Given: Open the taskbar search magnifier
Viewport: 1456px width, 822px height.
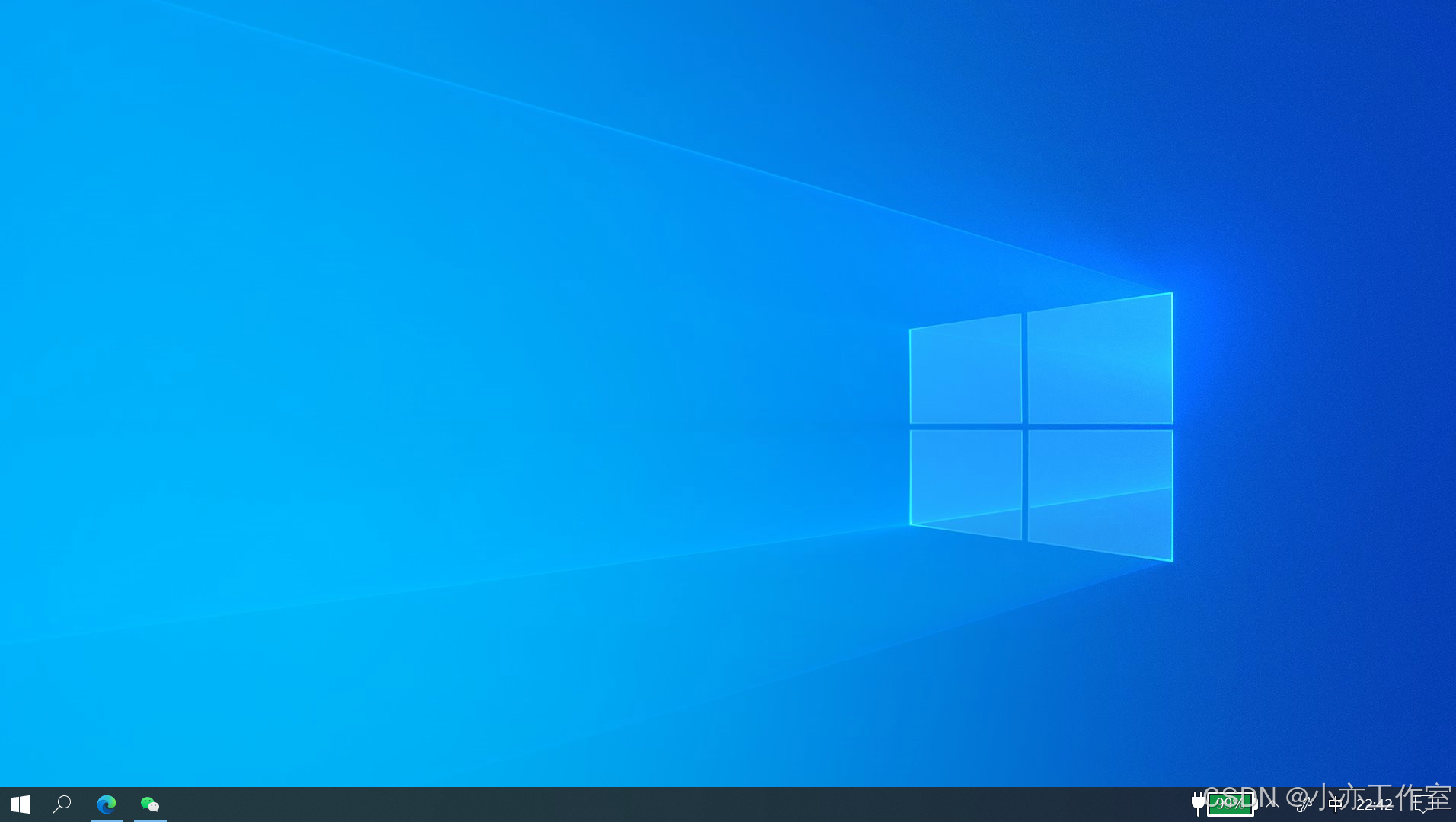Looking at the screenshot, I should click(x=62, y=804).
